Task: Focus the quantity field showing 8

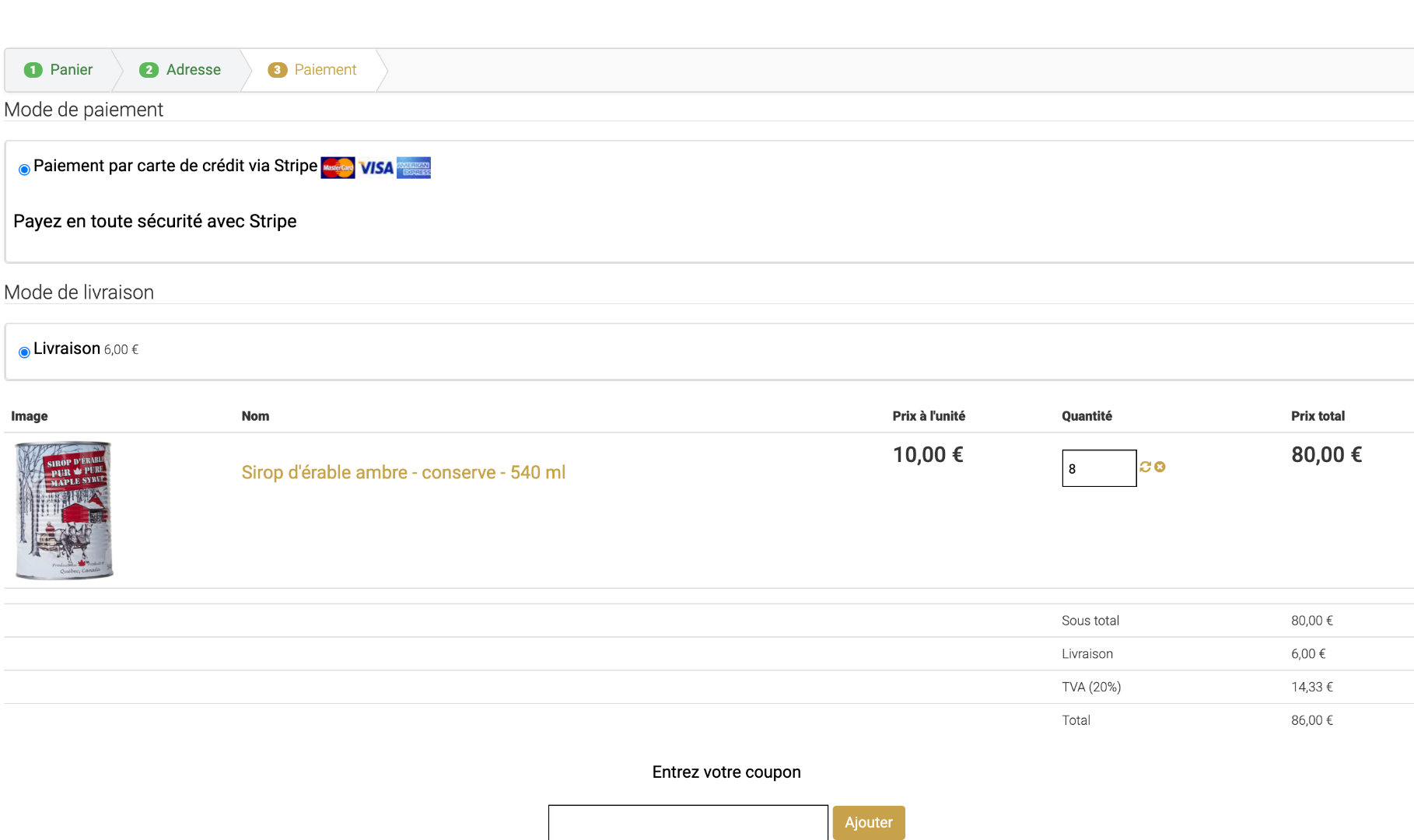Action: [x=1099, y=468]
